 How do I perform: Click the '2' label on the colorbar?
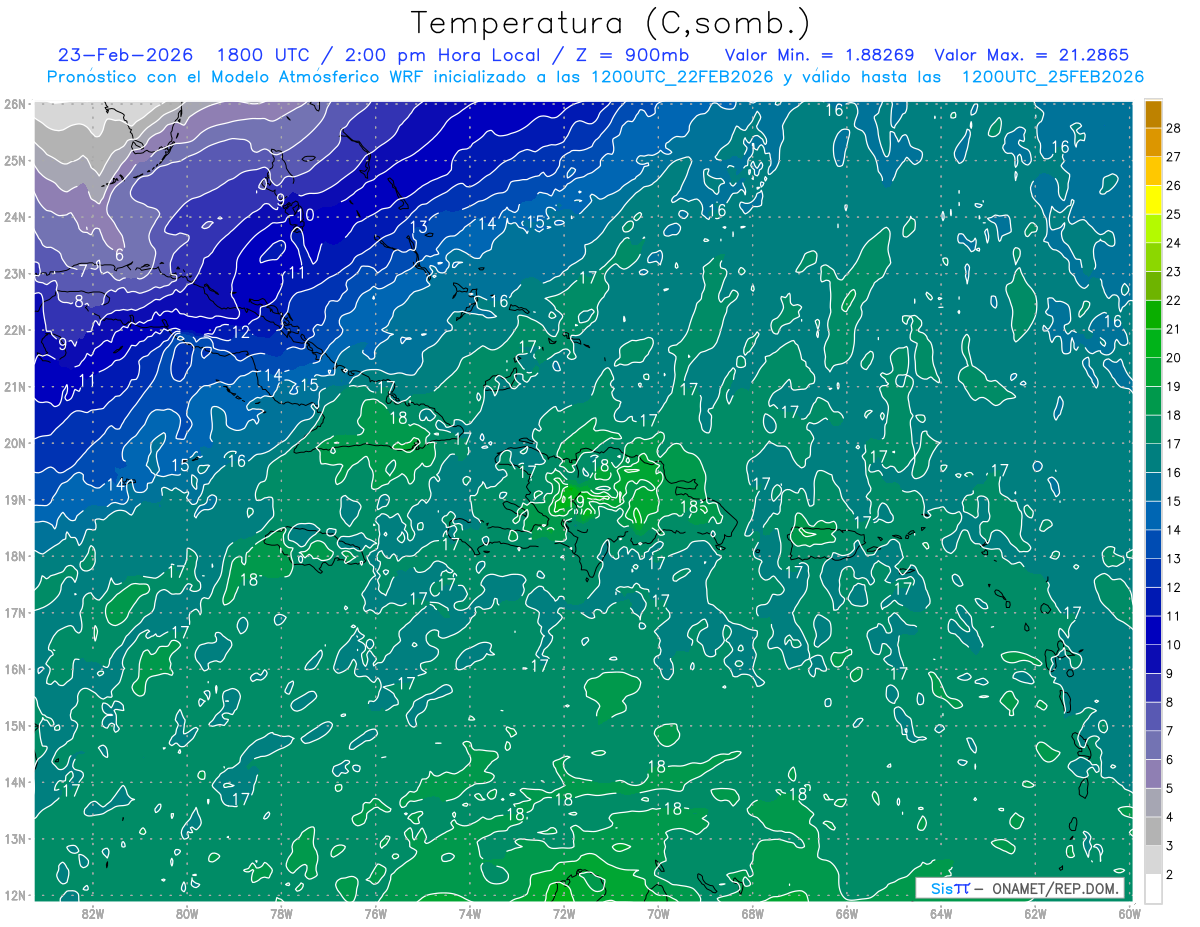point(1170,875)
